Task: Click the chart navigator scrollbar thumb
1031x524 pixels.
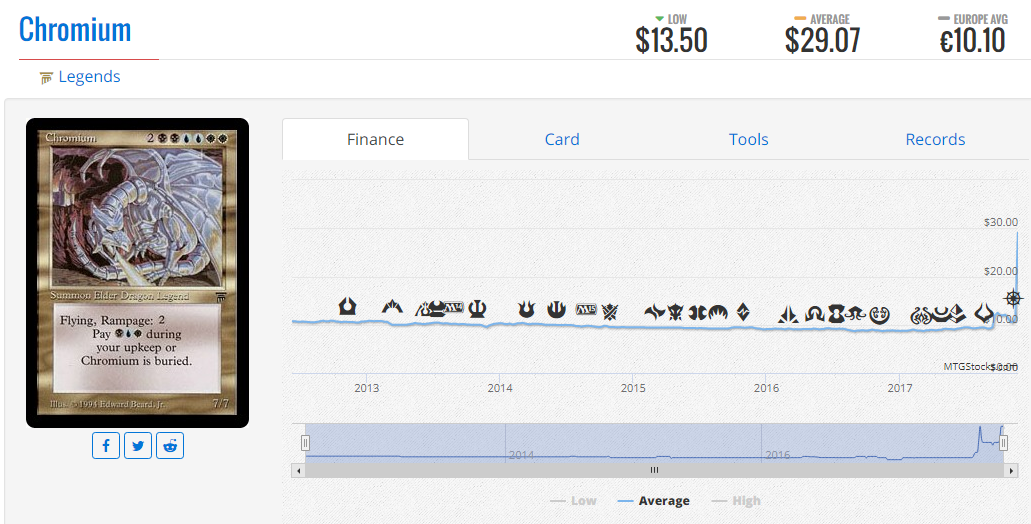Action: pos(654,470)
